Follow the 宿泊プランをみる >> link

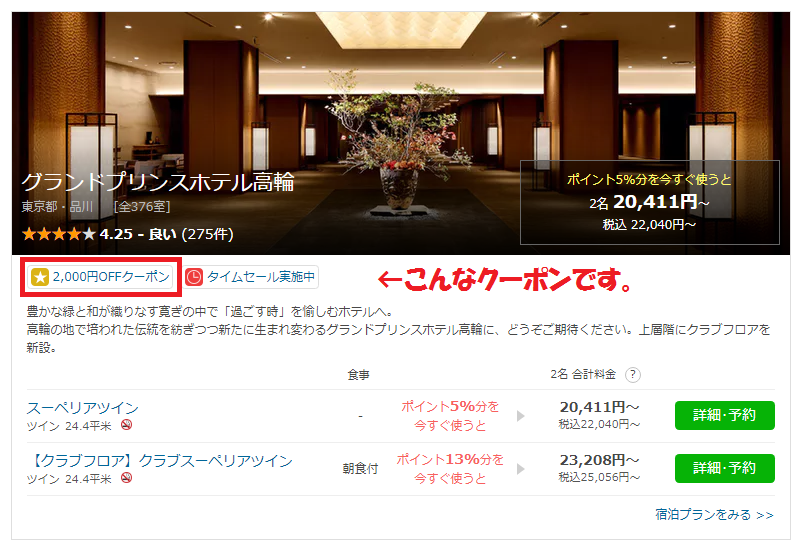pos(714,514)
